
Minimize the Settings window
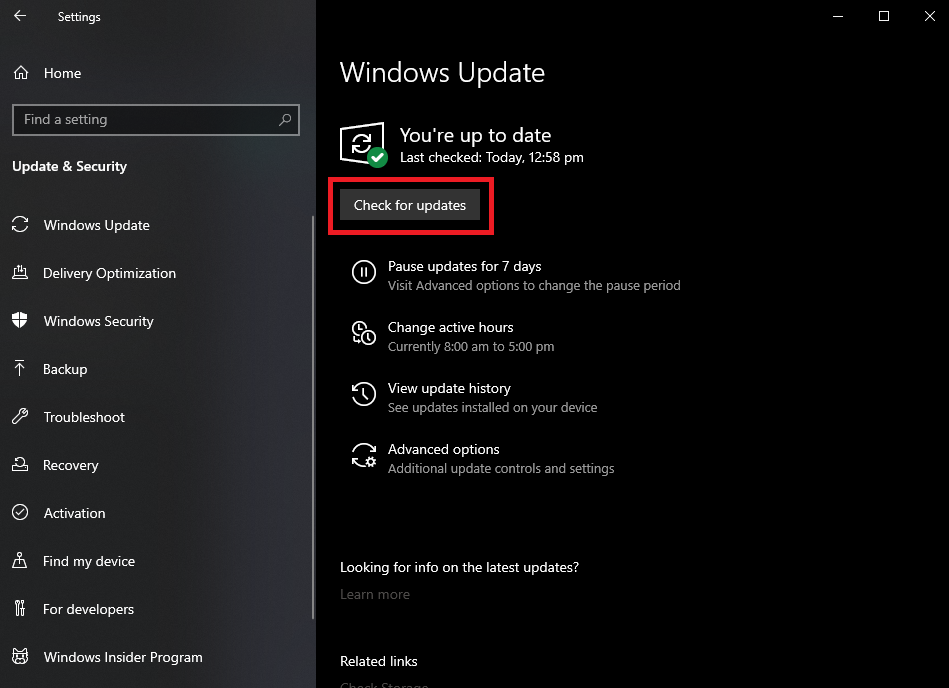(838, 16)
